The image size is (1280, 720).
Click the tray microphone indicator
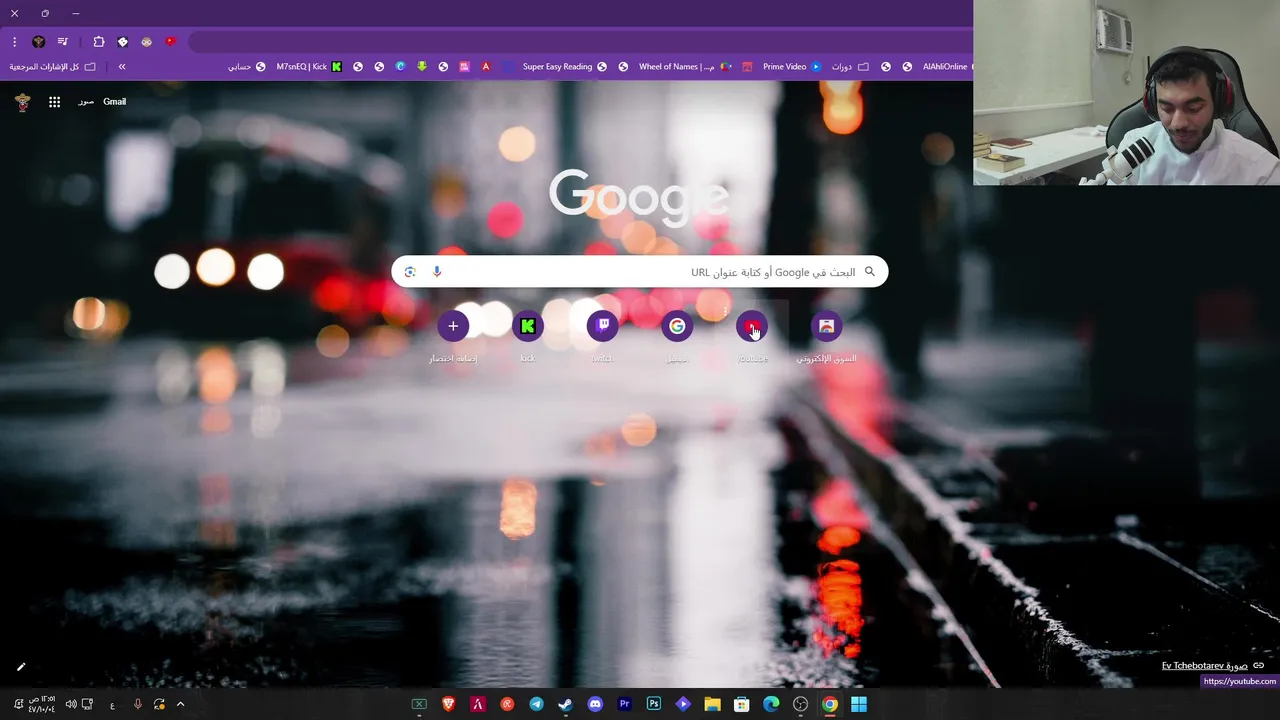(138, 704)
